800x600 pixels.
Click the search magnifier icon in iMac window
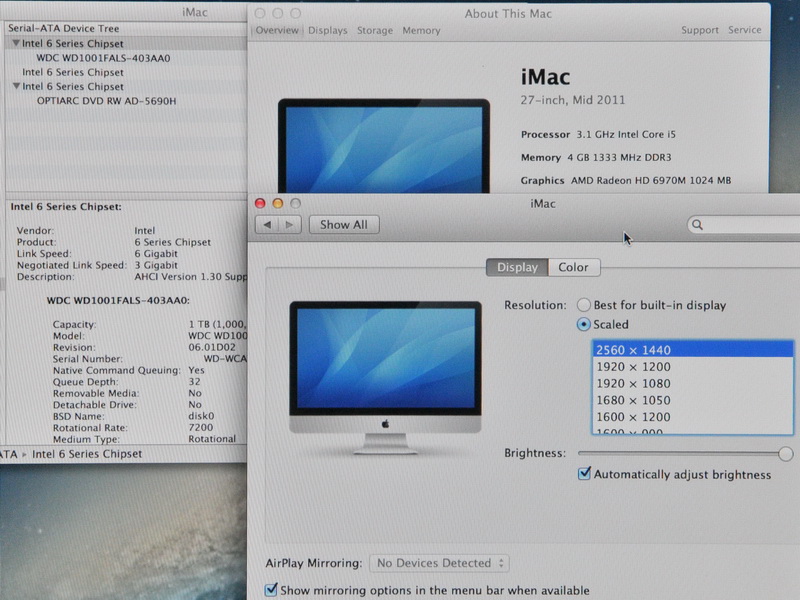click(x=697, y=224)
